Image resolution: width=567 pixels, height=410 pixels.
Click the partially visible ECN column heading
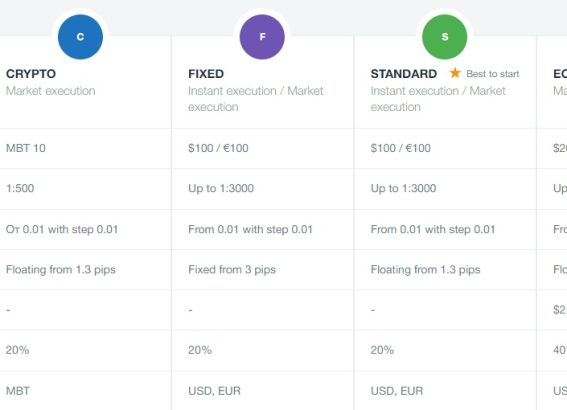point(560,74)
